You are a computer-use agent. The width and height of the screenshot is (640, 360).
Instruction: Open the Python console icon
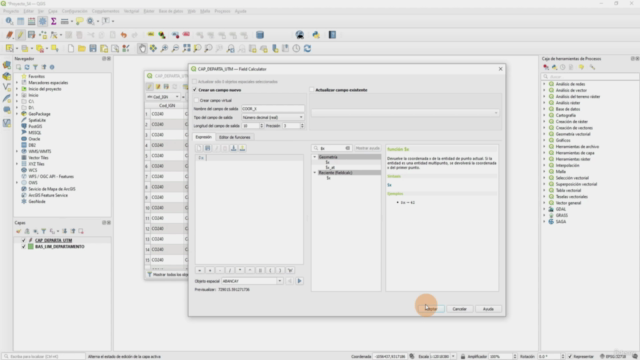[x=316, y=35]
